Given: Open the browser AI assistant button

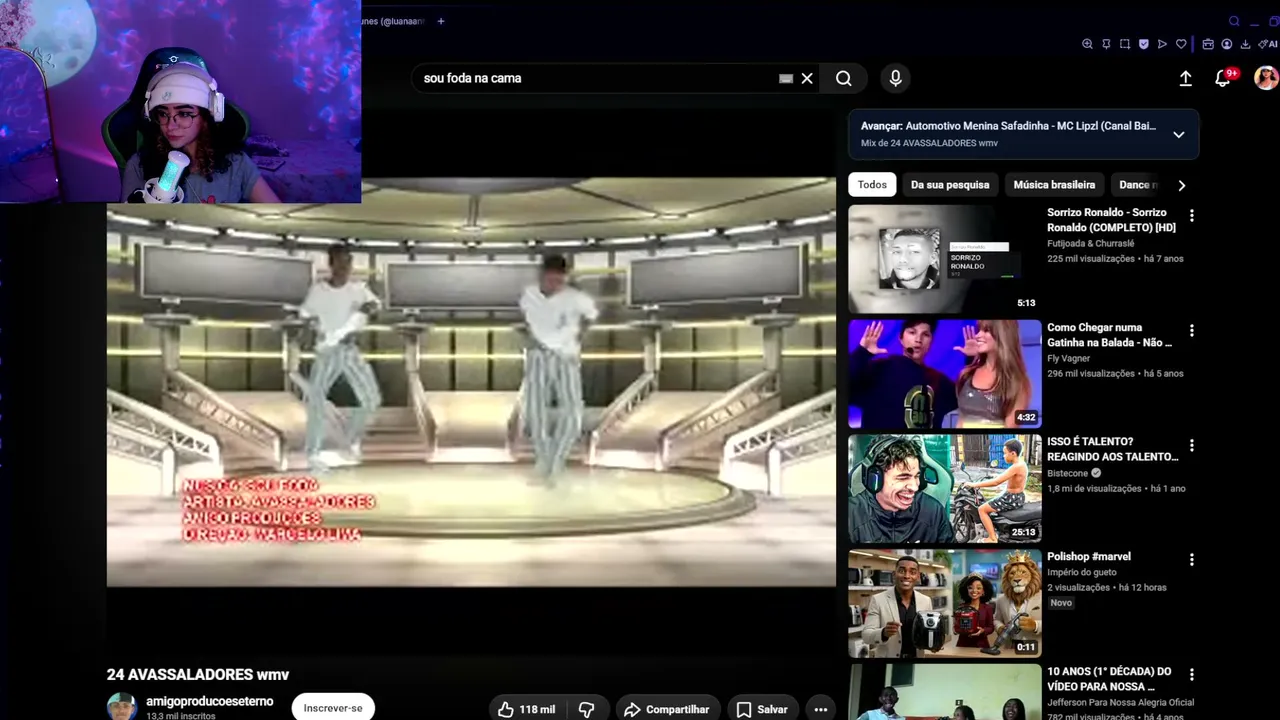Looking at the screenshot, I should coord(1268,44).
